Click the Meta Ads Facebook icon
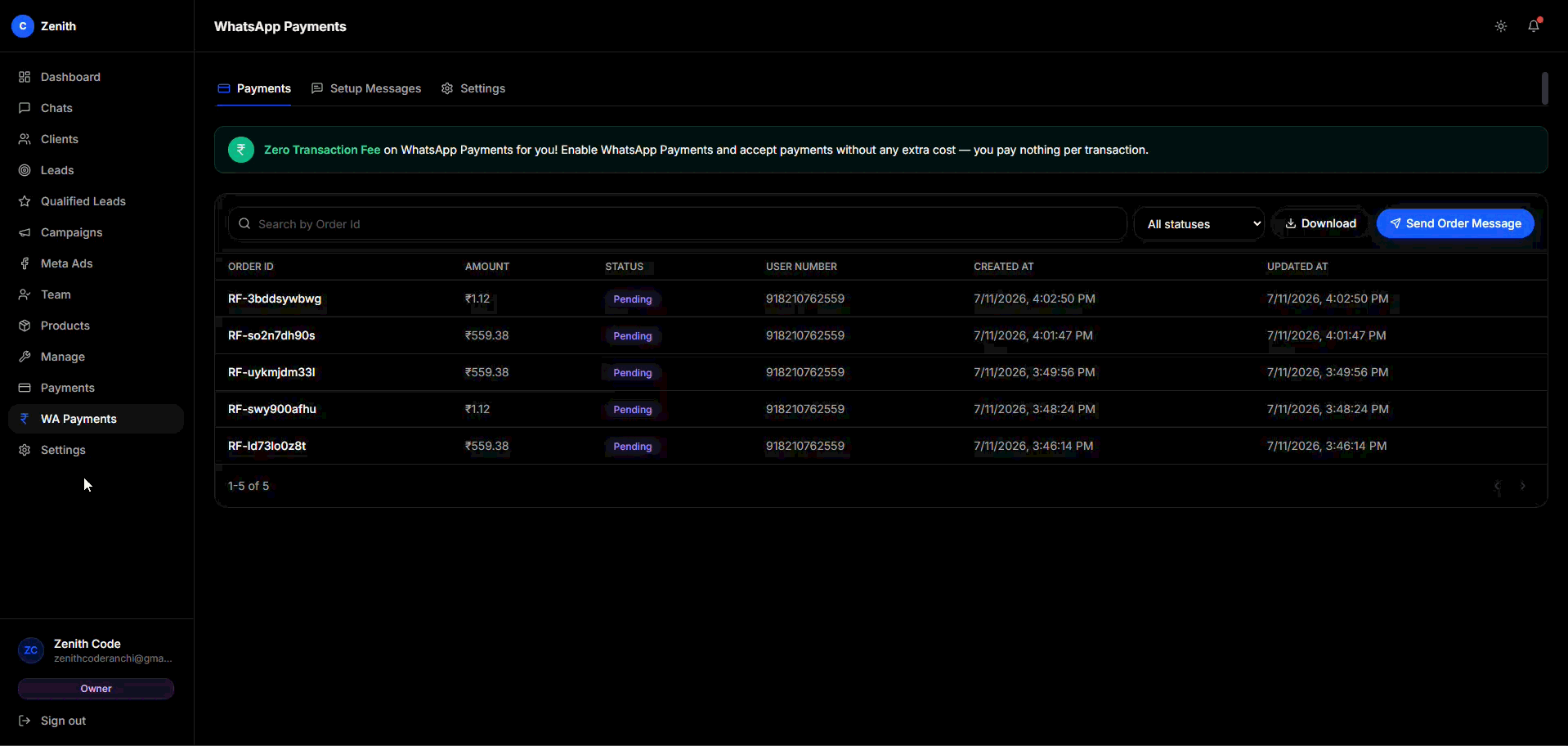 pyautogui.click(x=25, y=263)
